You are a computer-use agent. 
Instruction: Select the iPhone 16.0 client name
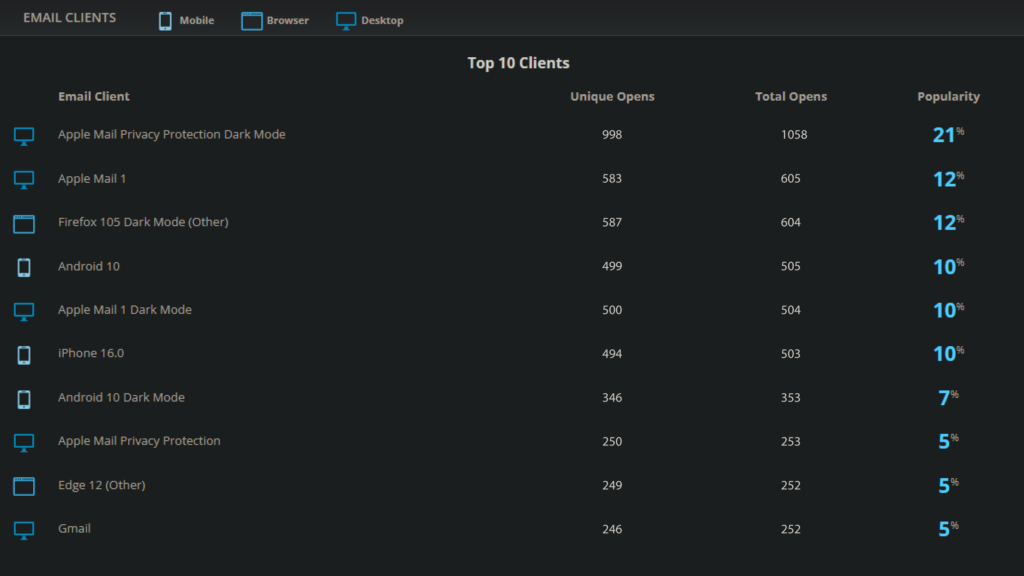(x=91, y=353)
